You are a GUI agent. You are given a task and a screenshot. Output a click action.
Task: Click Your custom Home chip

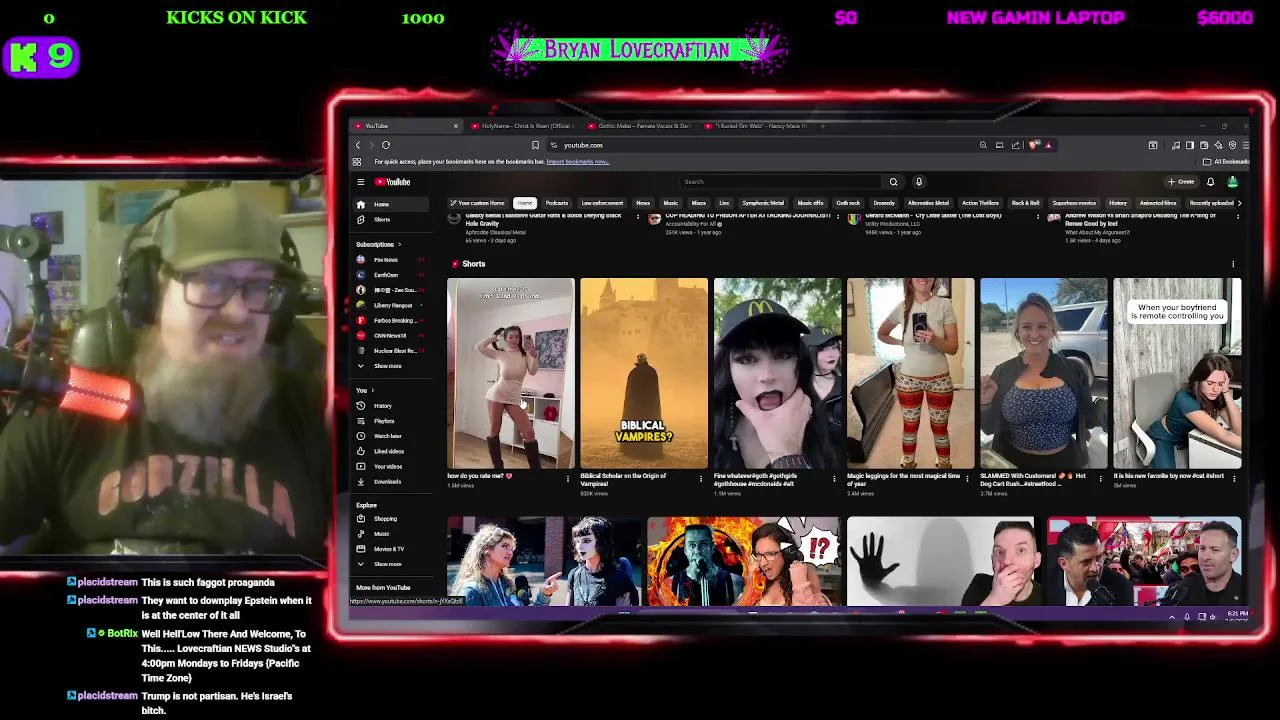pyautogui.click(x=478, y=203)
